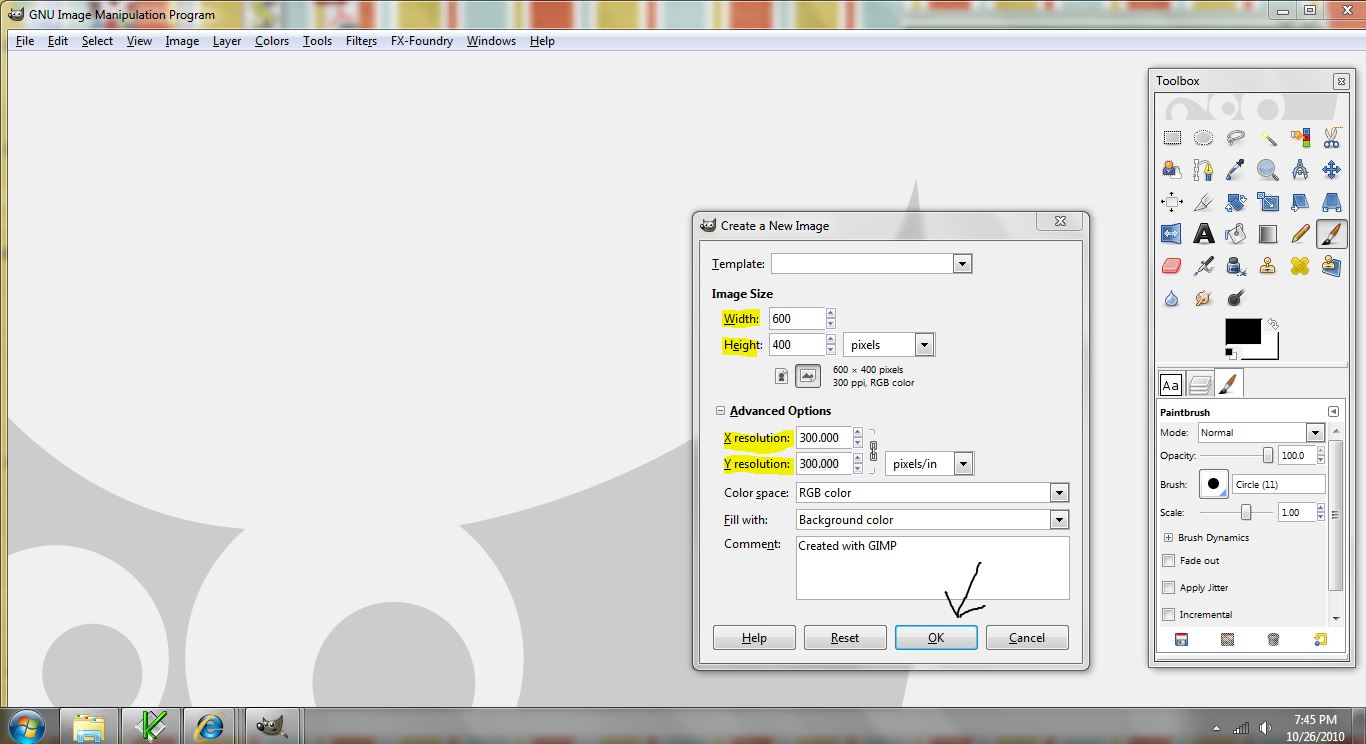Select the Fuzzy Select magic wand tool
The image size is (1366, 744).
pyautogui.click(x=1268, y=138)
